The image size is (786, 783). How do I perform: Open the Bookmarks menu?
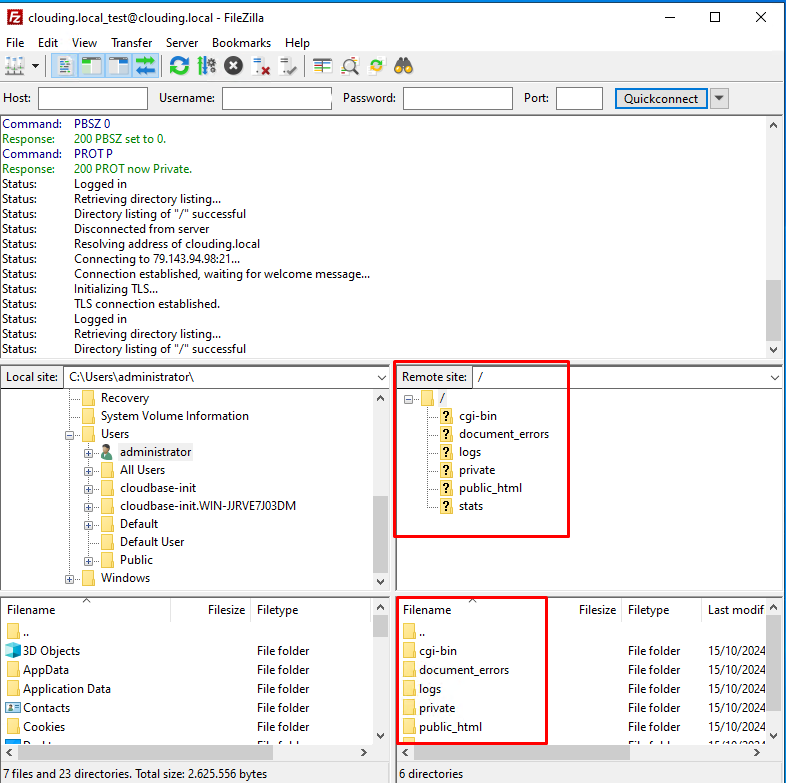pyautogui.click(x=241, y=43)
